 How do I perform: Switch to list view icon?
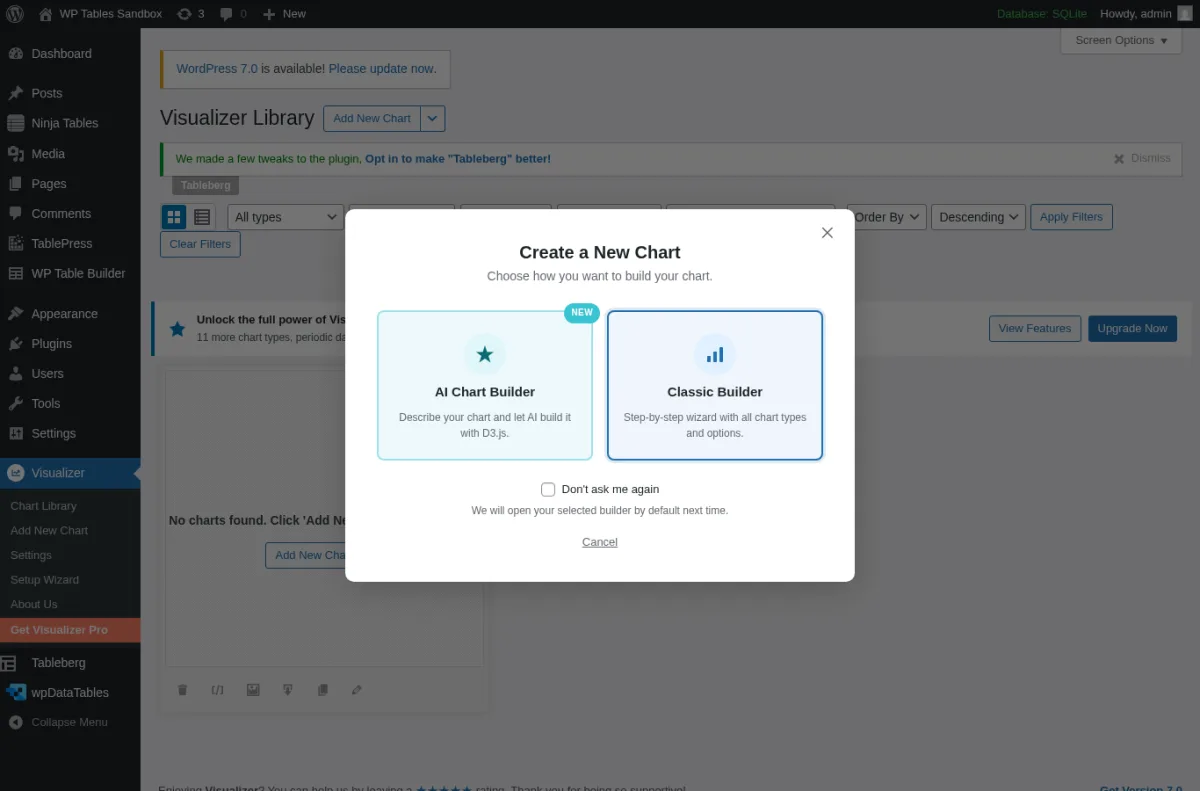tap(202, 217)
